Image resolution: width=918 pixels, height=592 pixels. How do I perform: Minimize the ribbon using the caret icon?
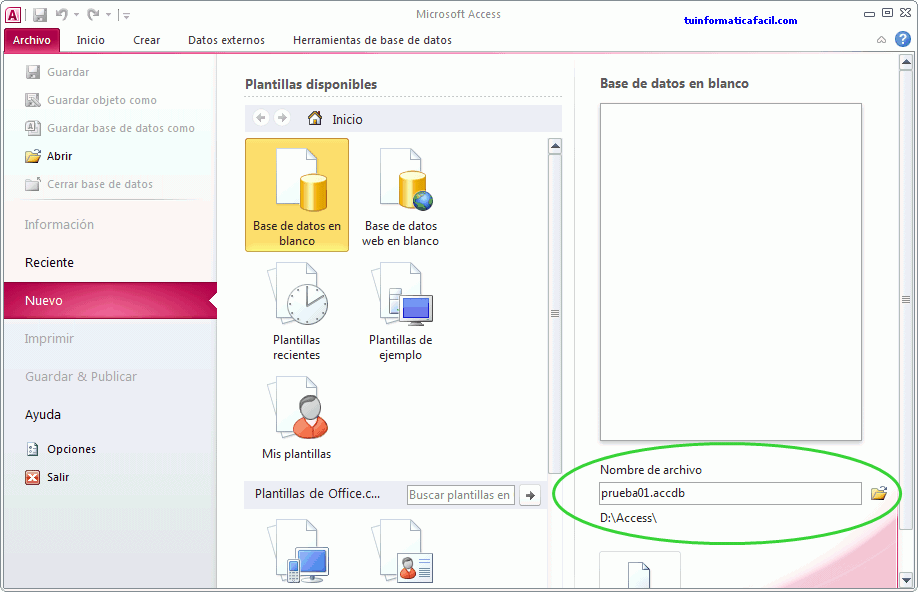pos(881,40)
